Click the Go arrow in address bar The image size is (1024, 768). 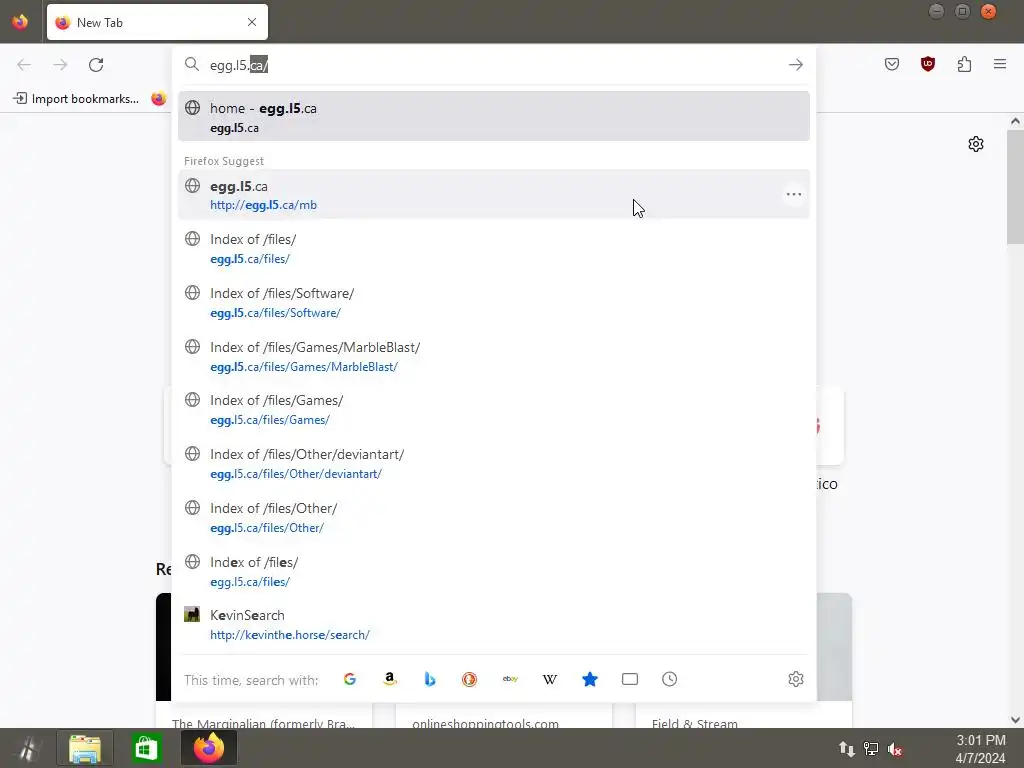[x=795, y=65]
